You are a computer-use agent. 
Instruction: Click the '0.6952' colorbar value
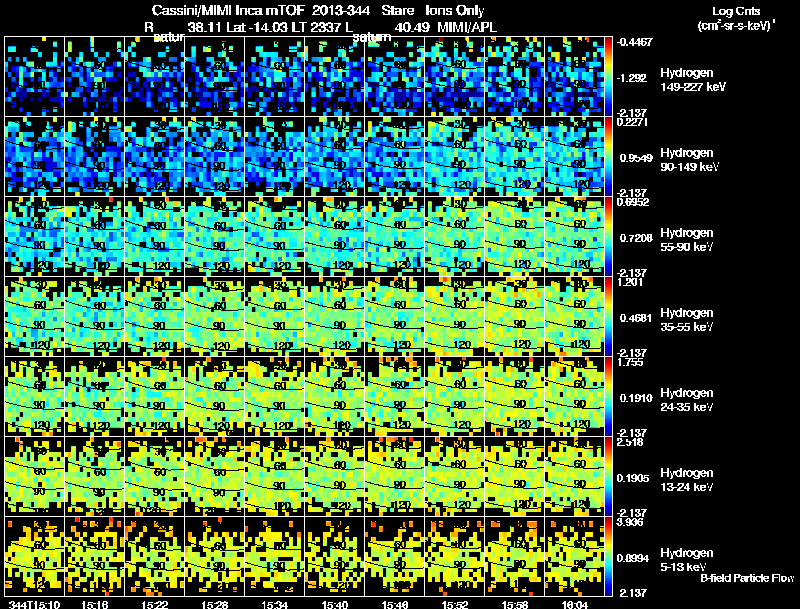pyautogui.click(x=633, y=202)
